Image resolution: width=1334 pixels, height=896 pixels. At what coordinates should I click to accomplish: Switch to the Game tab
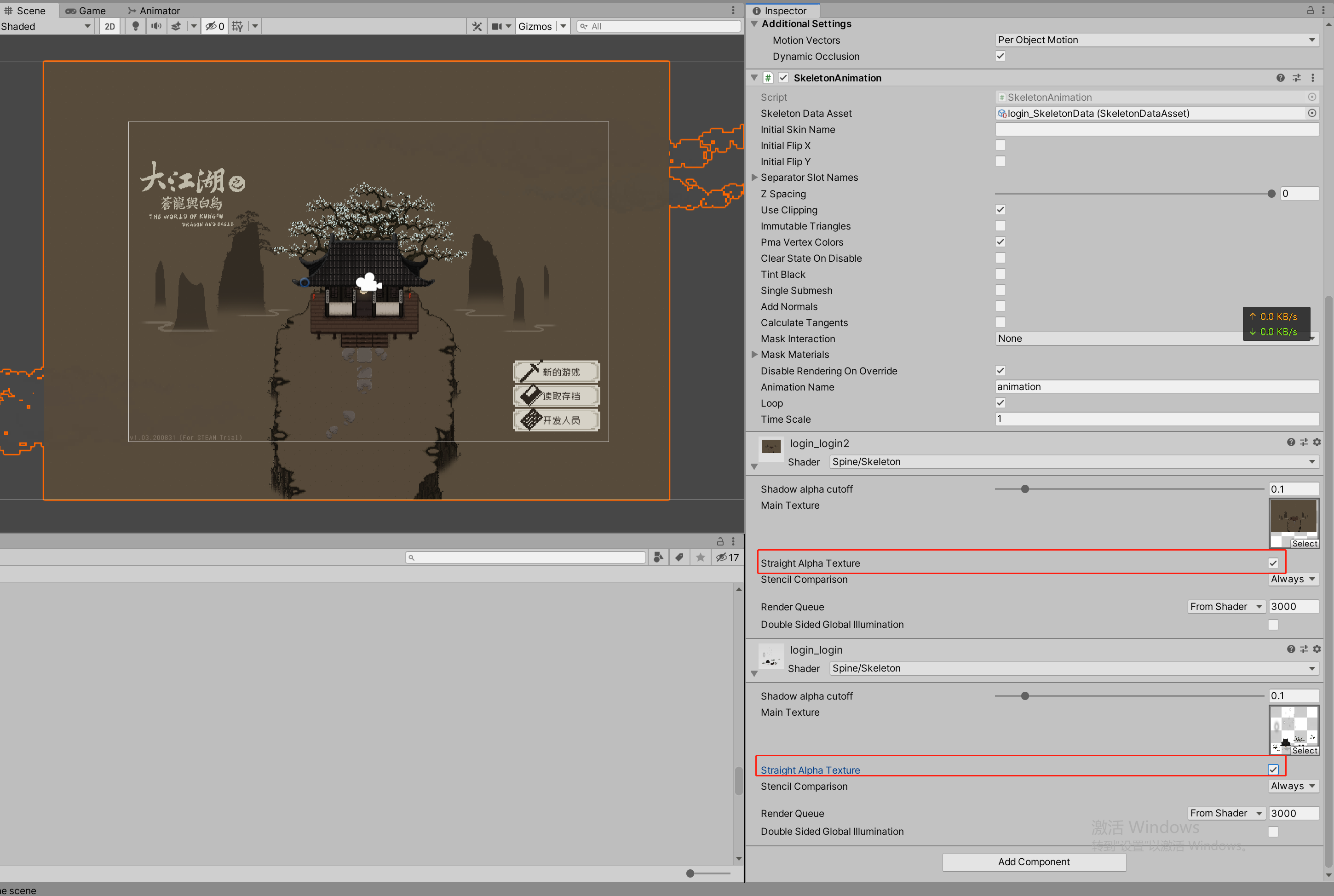(x=86, y=10)
